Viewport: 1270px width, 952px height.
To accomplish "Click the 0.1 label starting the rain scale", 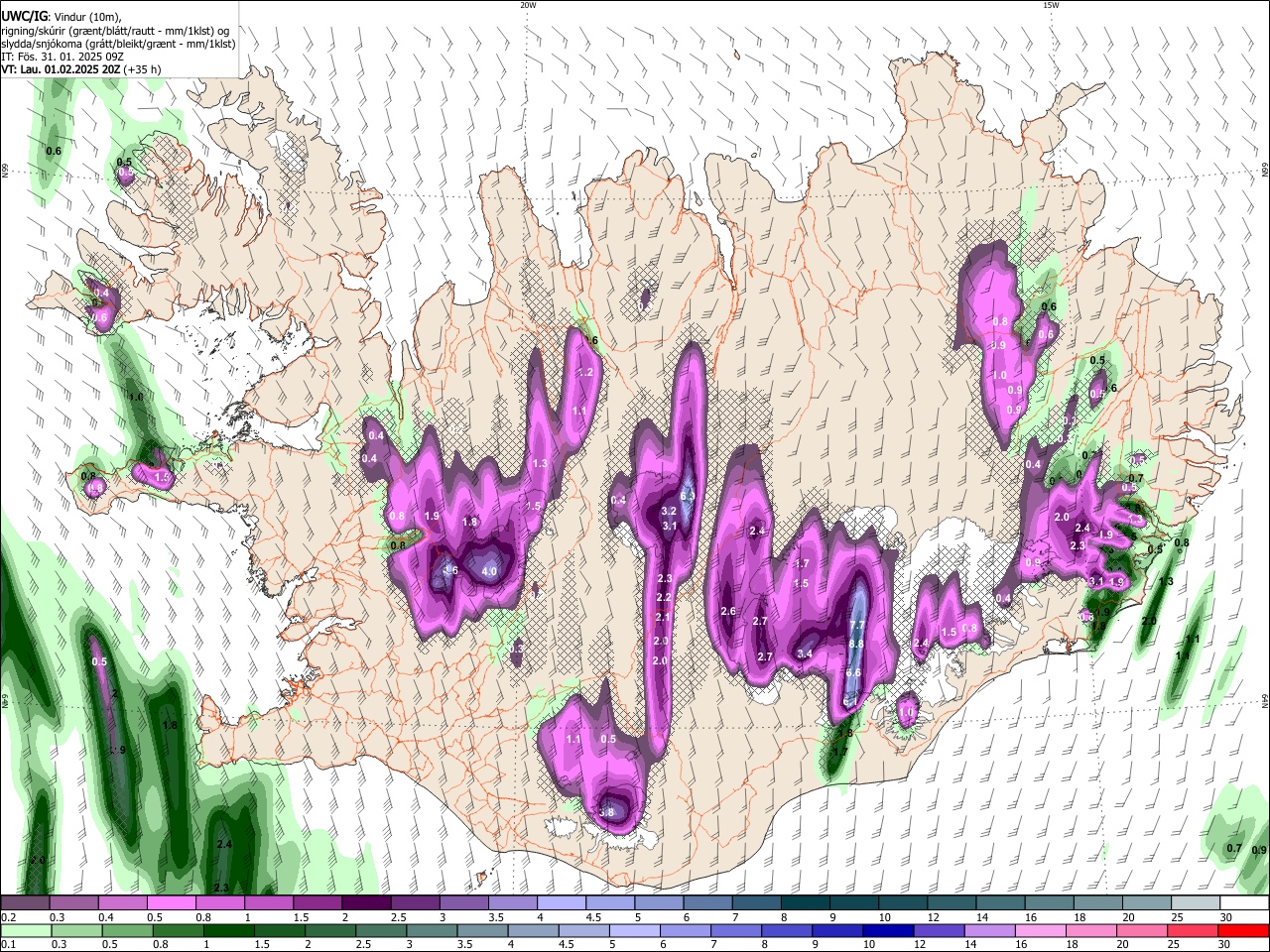I will (x=8, y=945).
